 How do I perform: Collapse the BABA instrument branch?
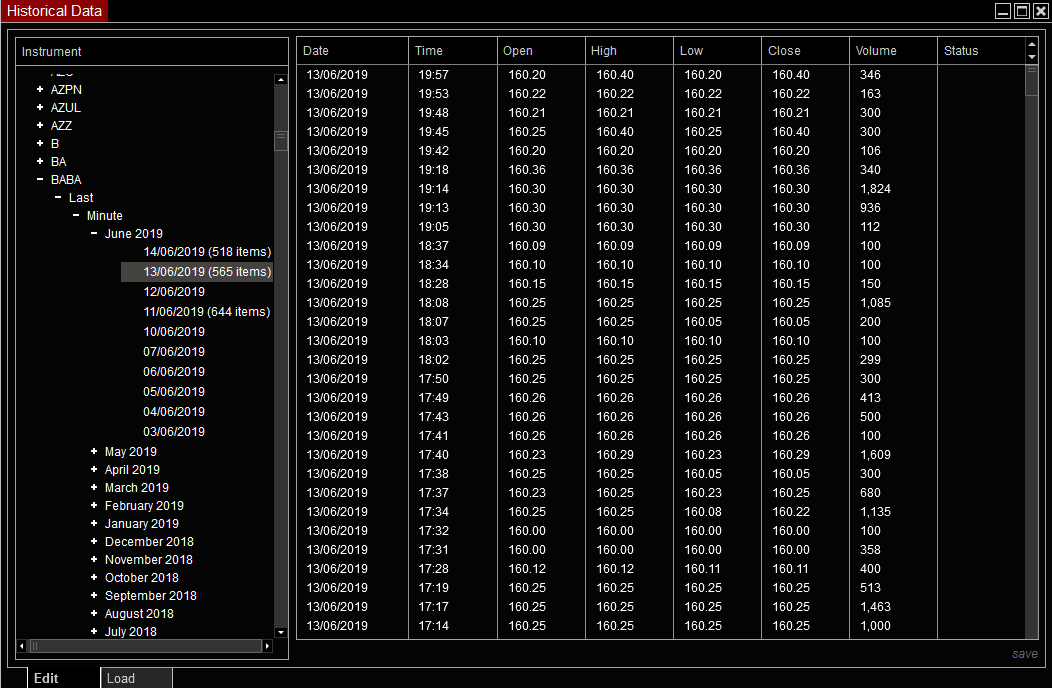38,179
